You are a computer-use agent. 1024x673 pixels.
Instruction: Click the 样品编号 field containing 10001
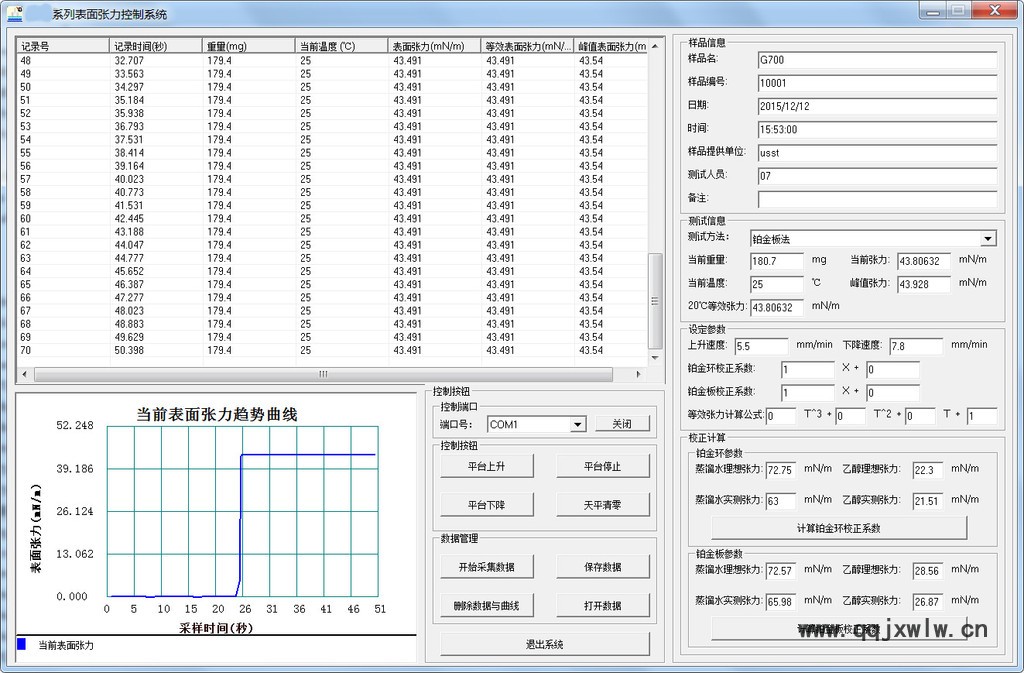877,83
